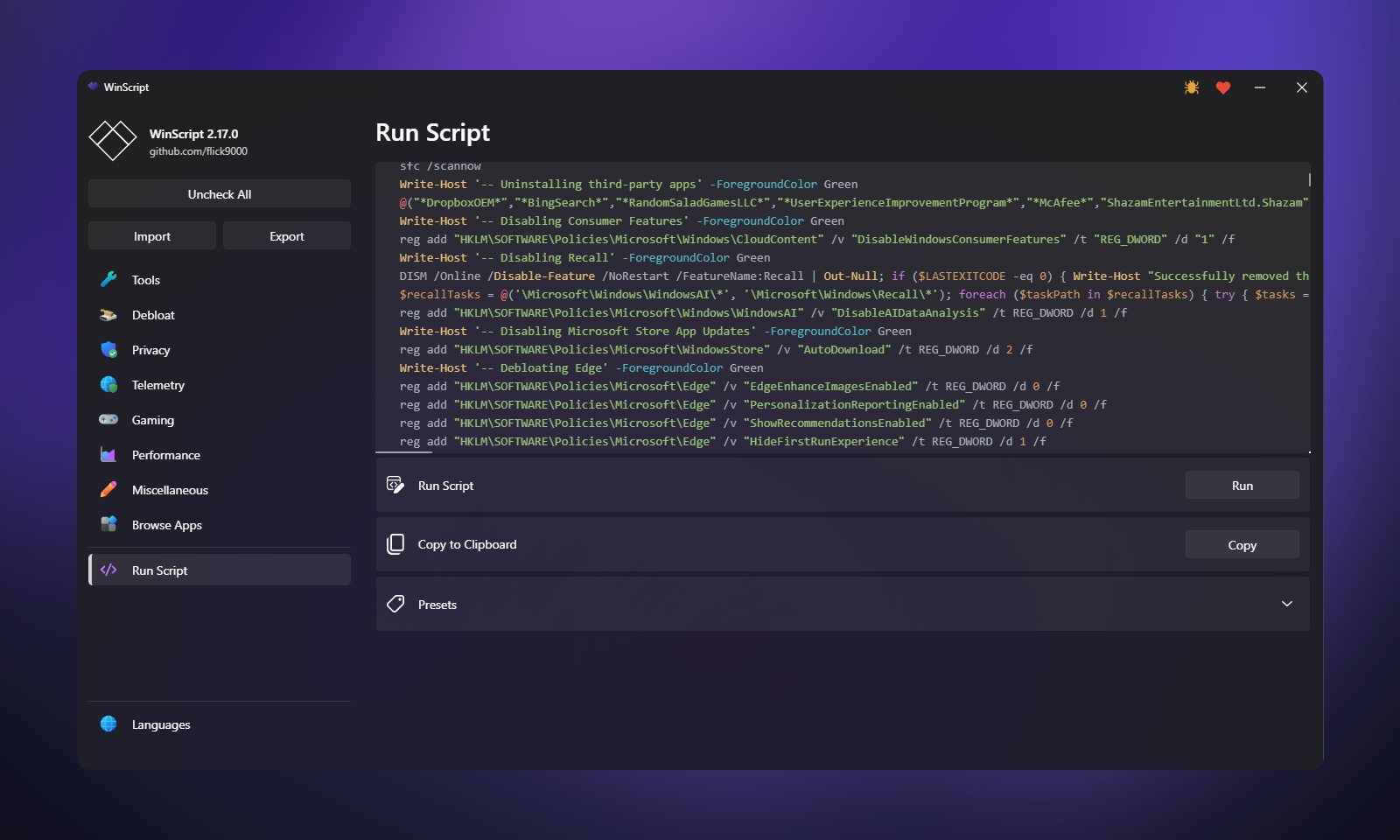Click the Run Script row icon
Viewport: 1400px width, 840px height.
pyautogui.click(x=395, y=485)
